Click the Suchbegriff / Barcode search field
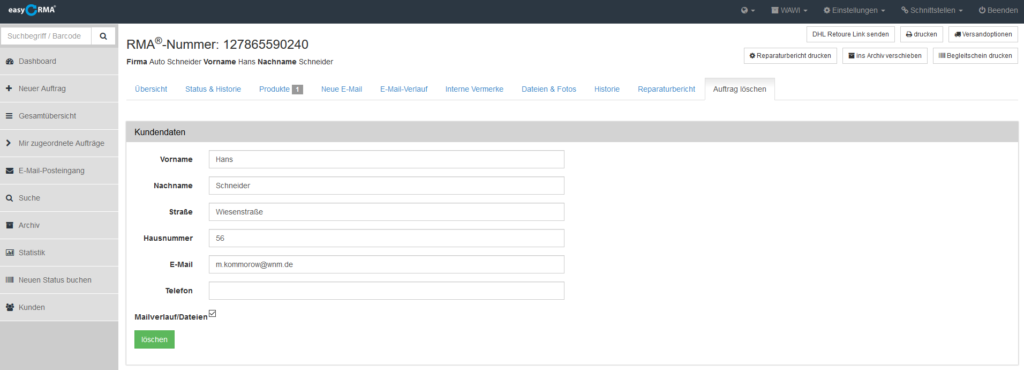The height and width of the screenshot is (370, 1024). [x=46, y=37]
